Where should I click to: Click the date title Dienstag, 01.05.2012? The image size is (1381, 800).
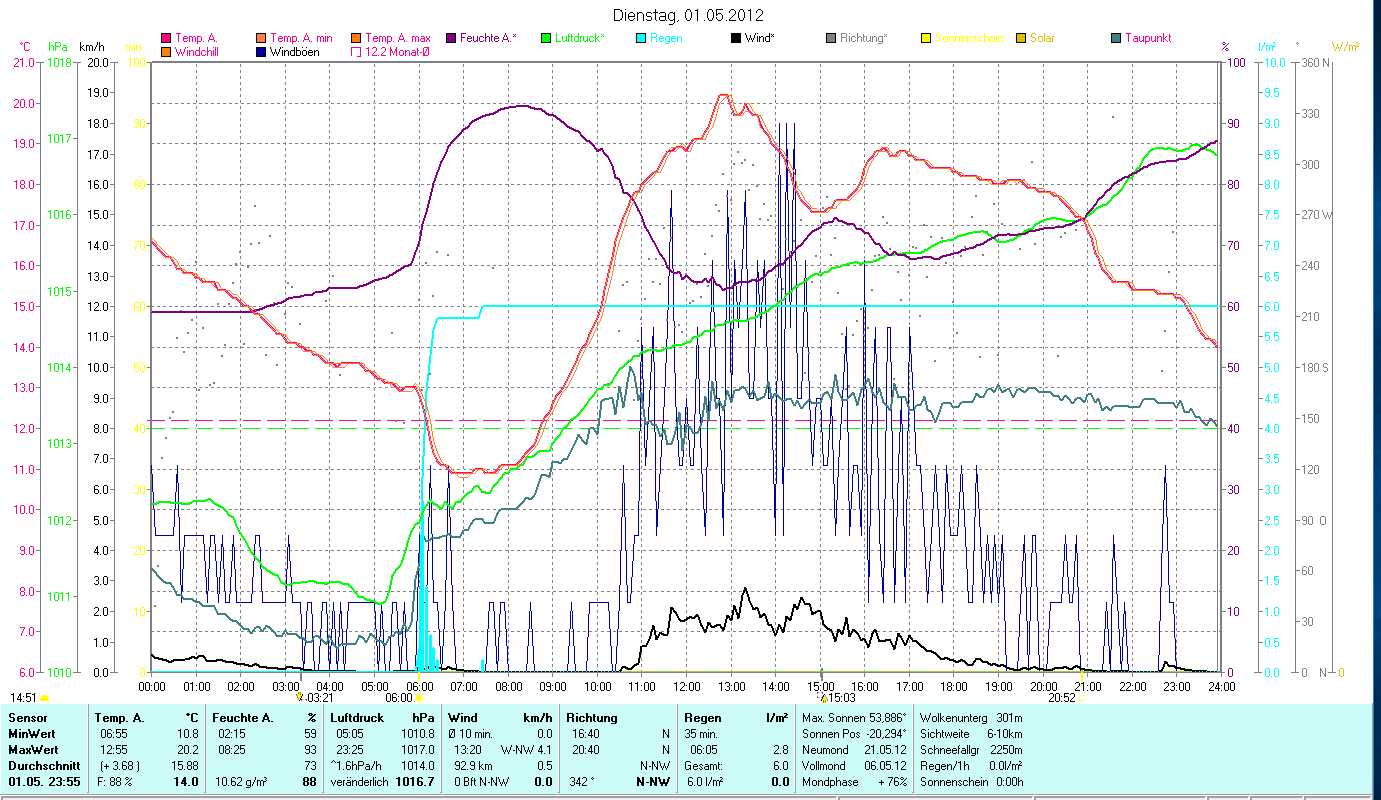688,15
